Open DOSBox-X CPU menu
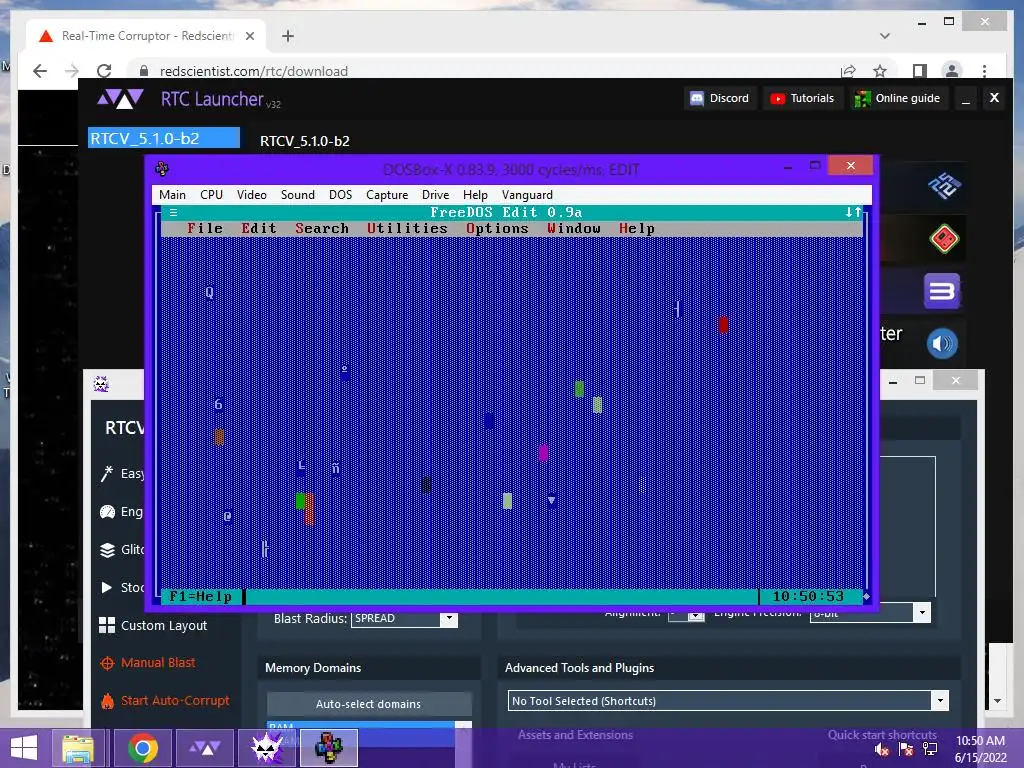 coord(212,195)
